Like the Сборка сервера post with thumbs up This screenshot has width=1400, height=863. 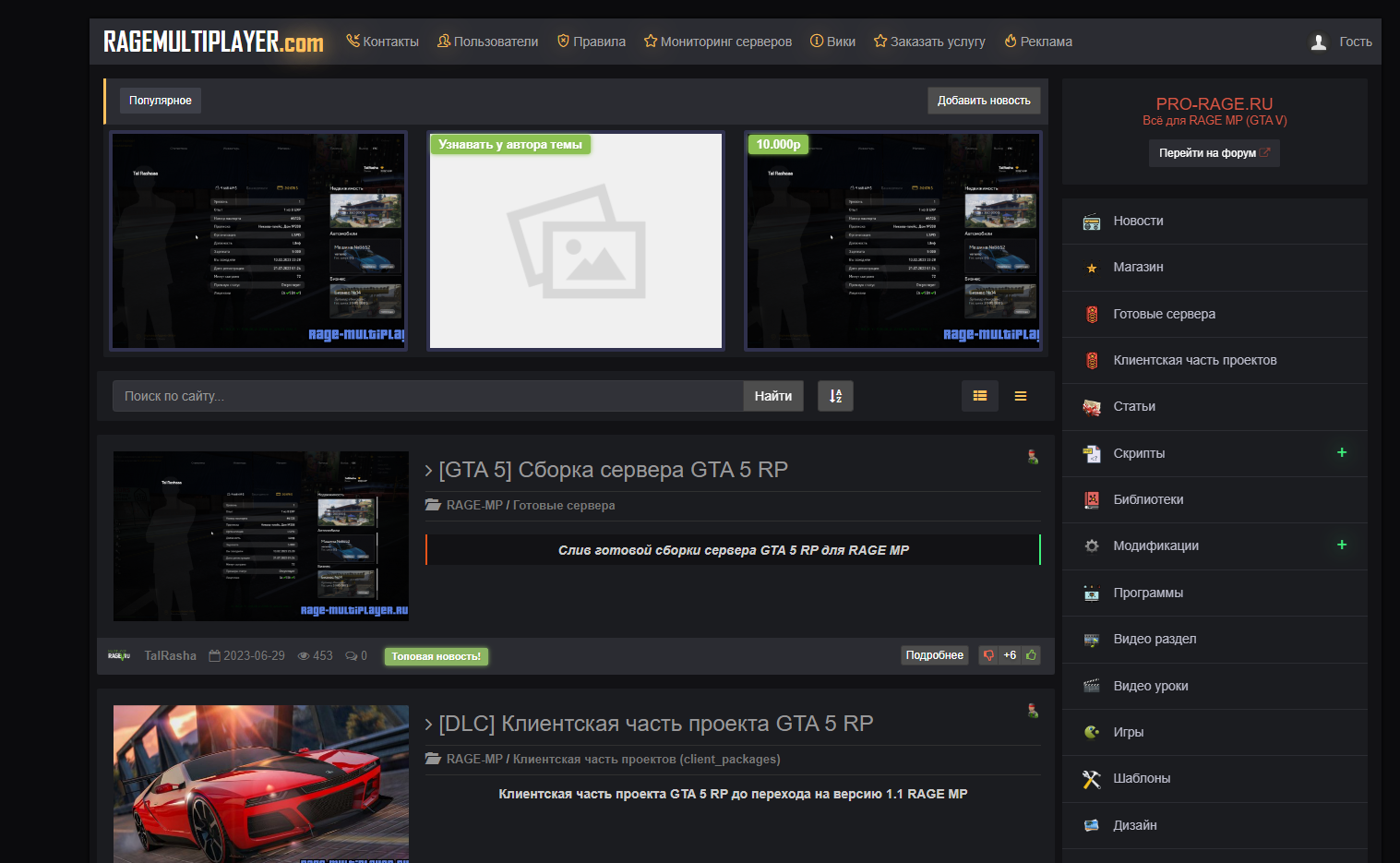pos(1031,655)
